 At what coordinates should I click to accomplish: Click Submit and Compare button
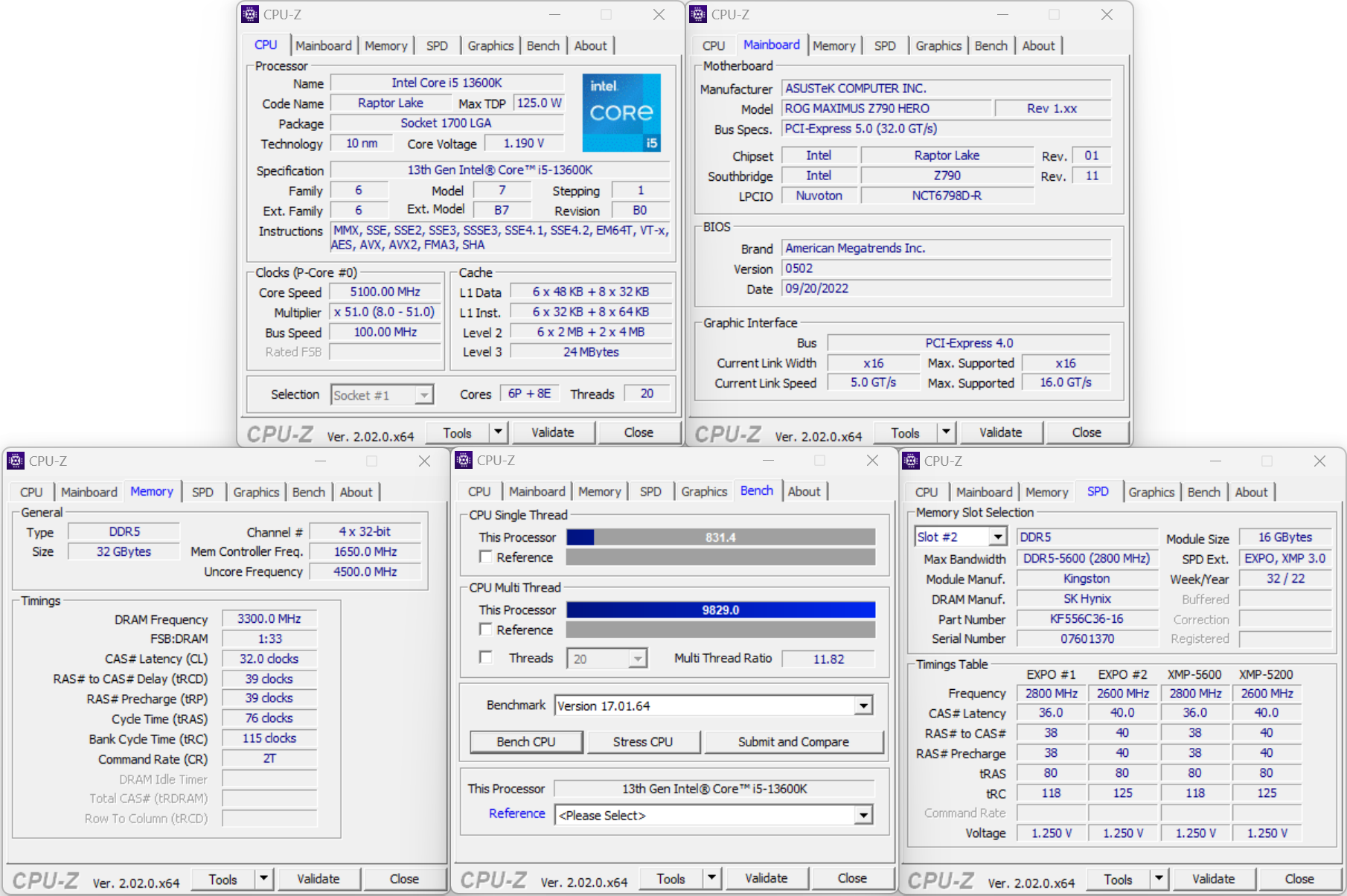click(x=793, y=742)
